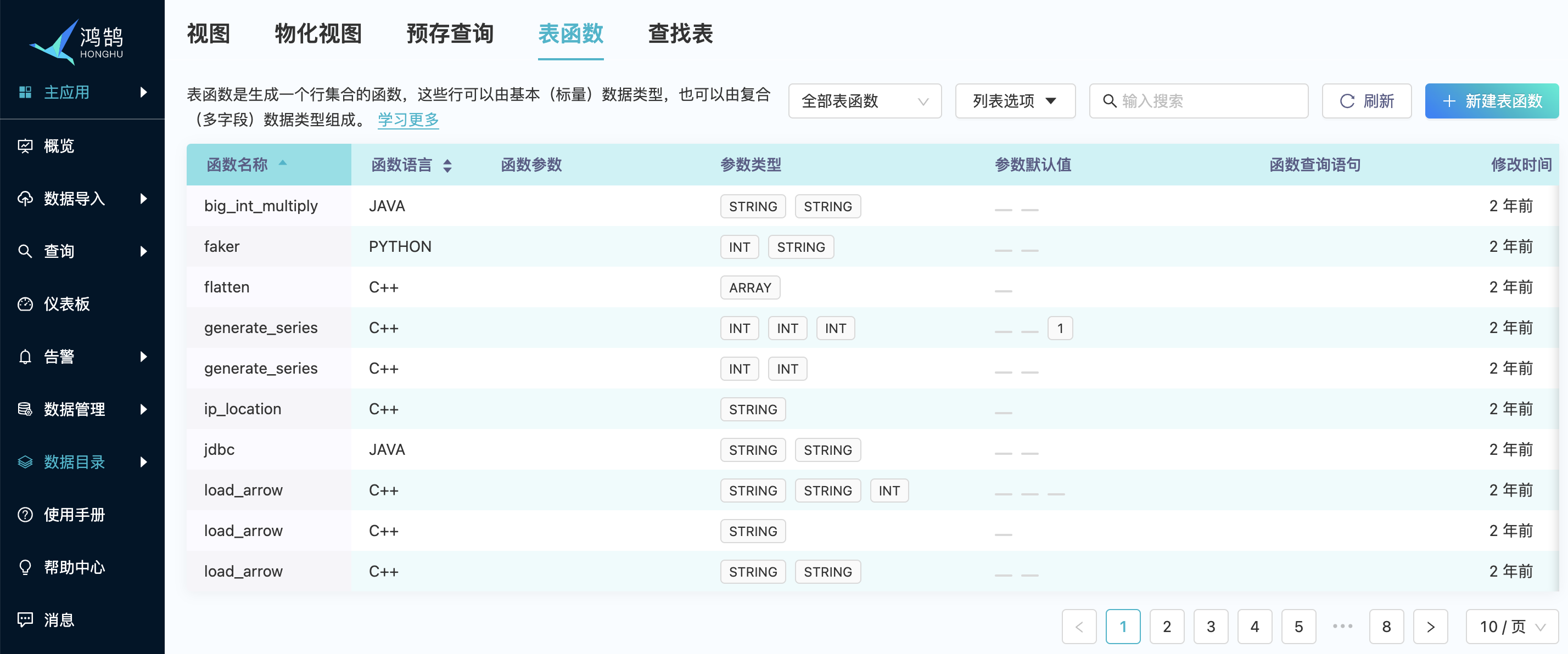
Task: Click the 新建表函数 button
Action: pyautogui.click(x=1491, y=100)
